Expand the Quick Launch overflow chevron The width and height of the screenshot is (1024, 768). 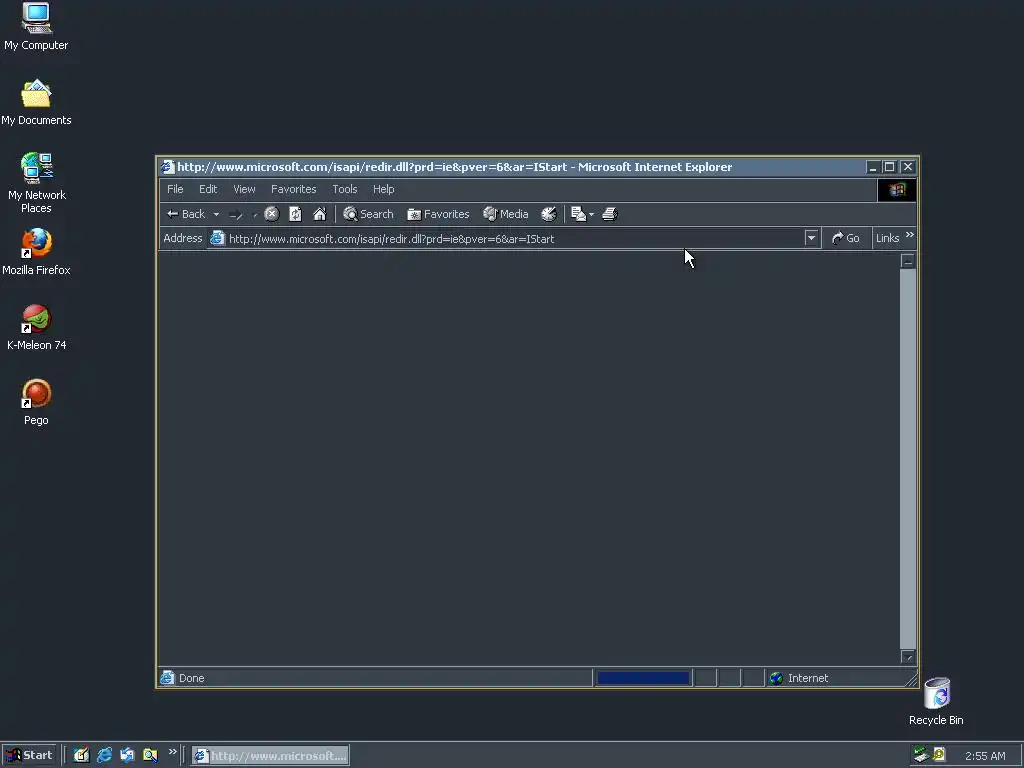[x=172, y=752]
